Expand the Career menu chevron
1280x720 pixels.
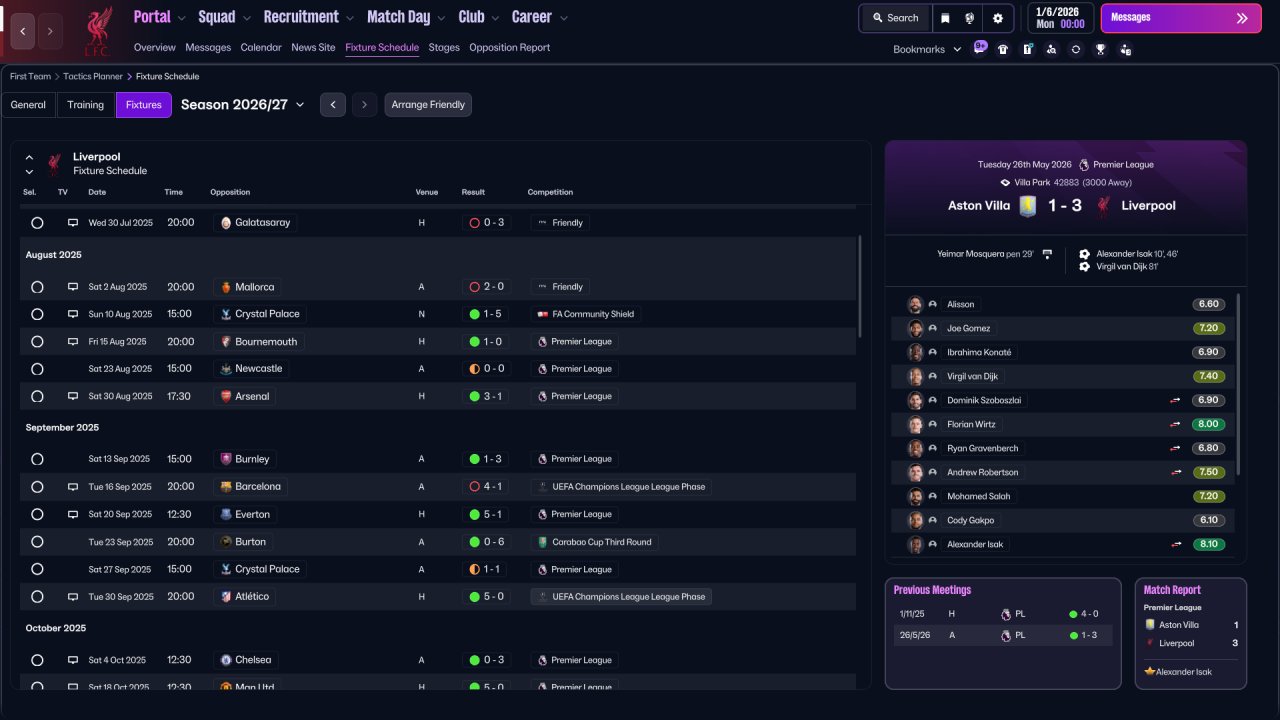pyautogui.click(x=563, y=18)
